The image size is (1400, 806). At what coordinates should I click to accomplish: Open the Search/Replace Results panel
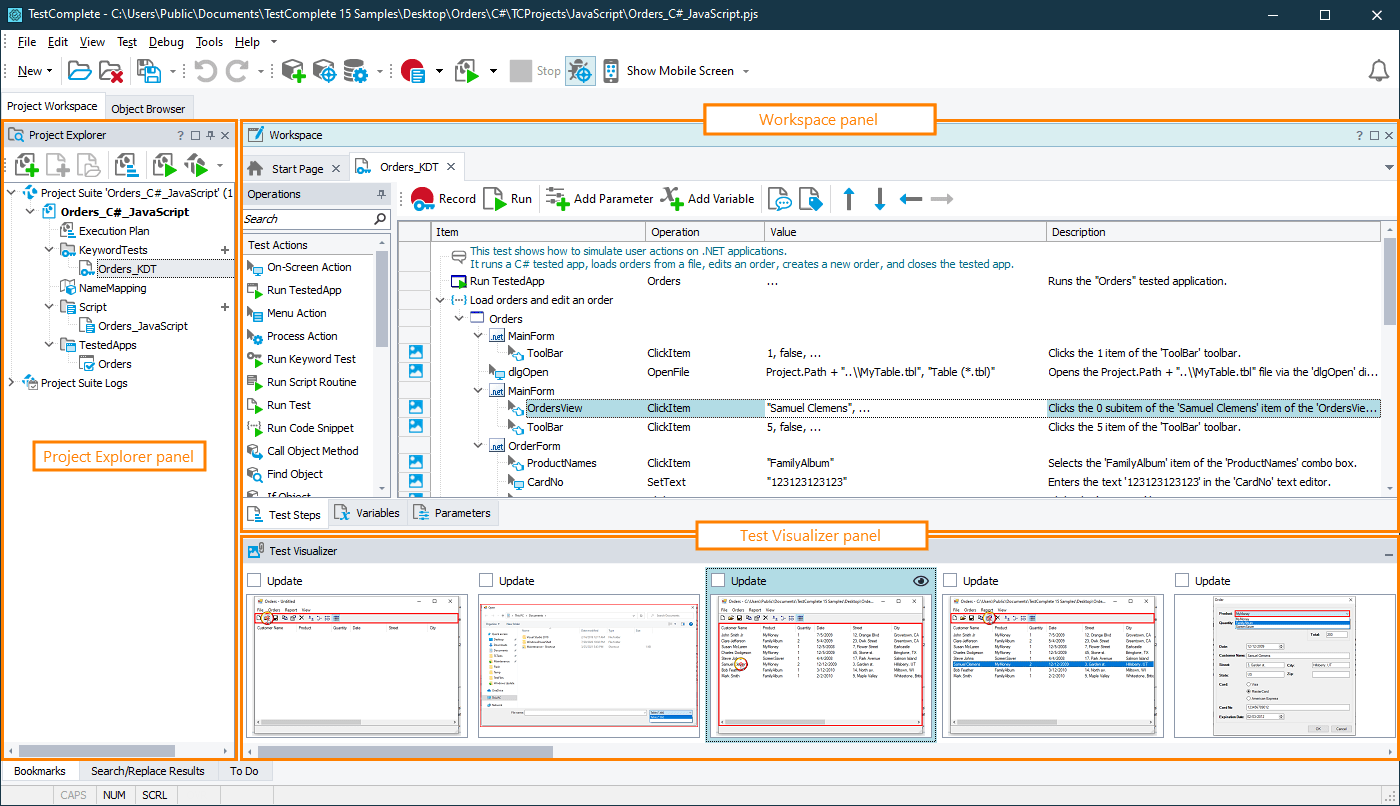(148, 771)
